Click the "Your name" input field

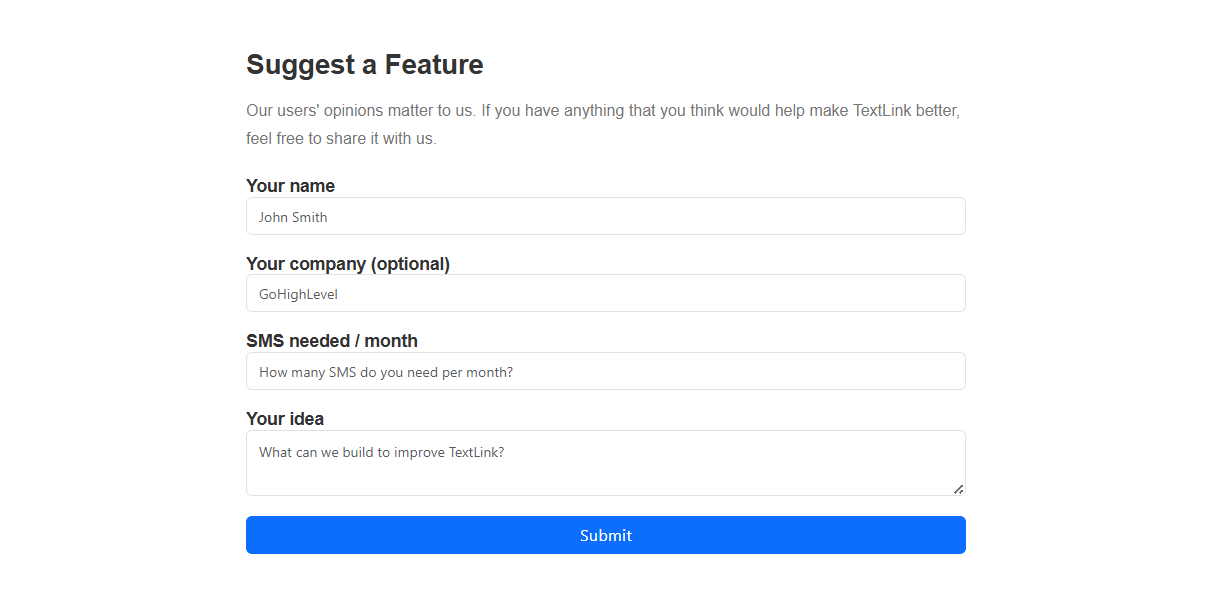605,216
